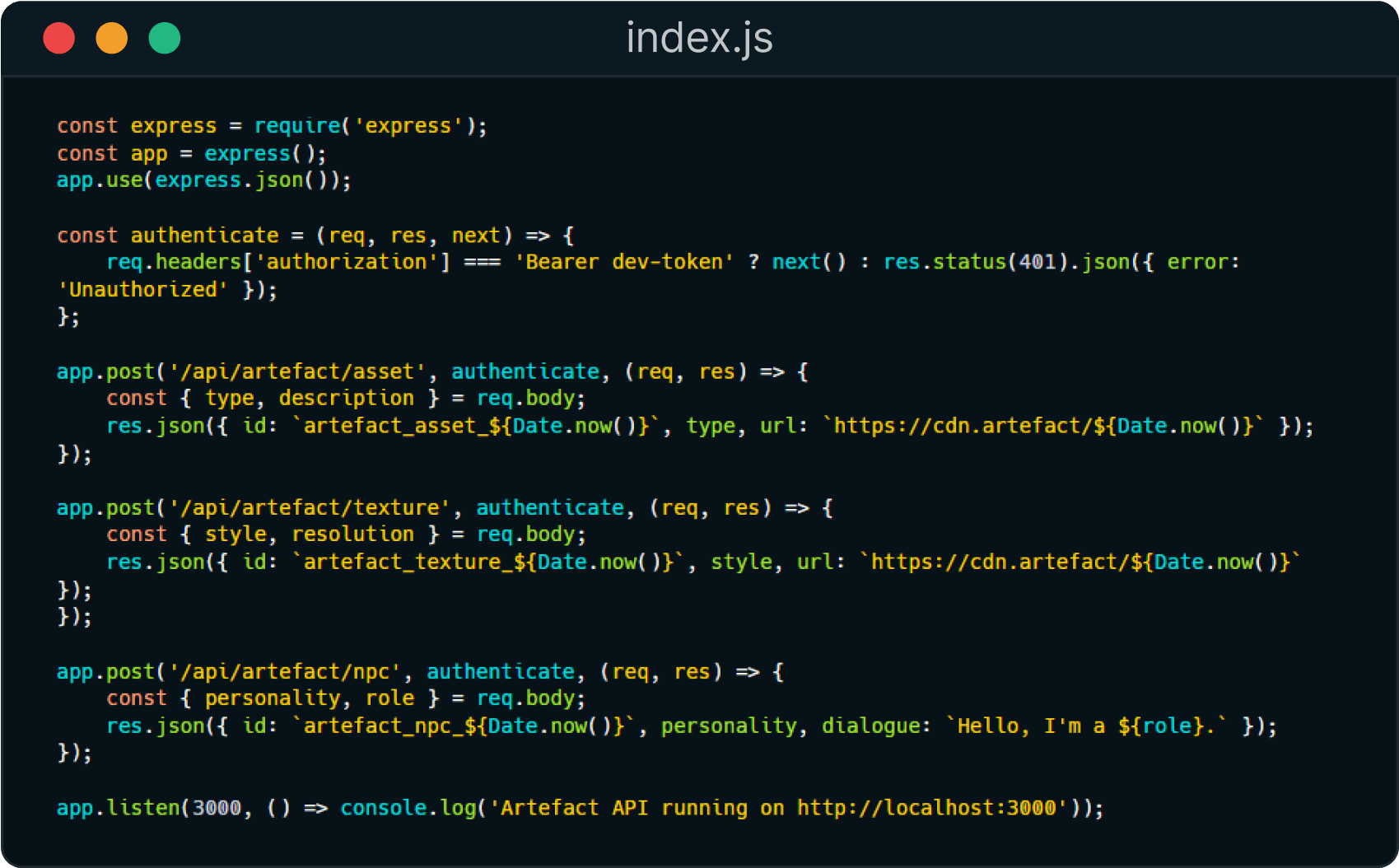This screenshot has width=1399, height=868.
Task: Click the console.log call
Action: point(408,808)
